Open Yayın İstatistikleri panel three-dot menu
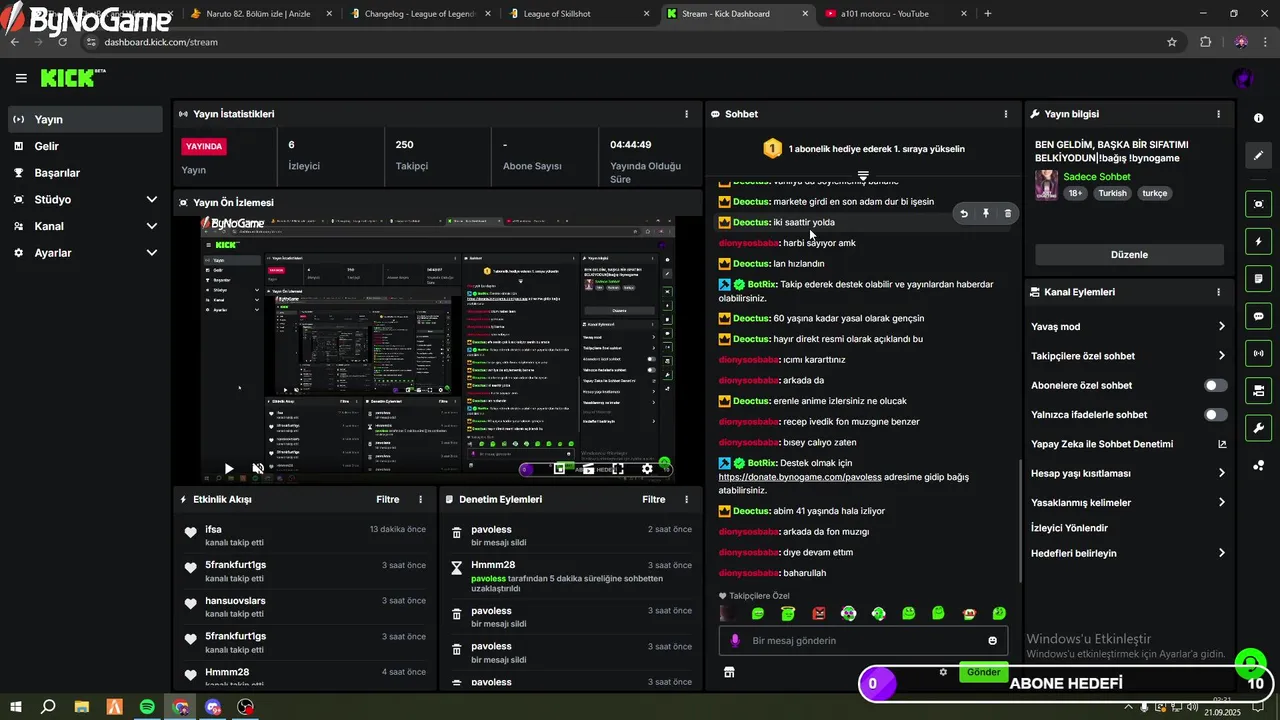 pyautogui.click(x=686, y=114)
